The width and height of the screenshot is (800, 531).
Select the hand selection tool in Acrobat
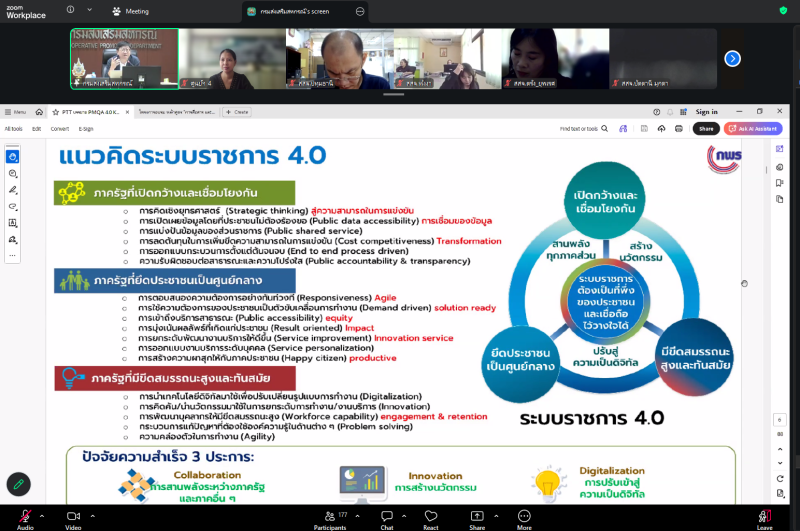13,157
